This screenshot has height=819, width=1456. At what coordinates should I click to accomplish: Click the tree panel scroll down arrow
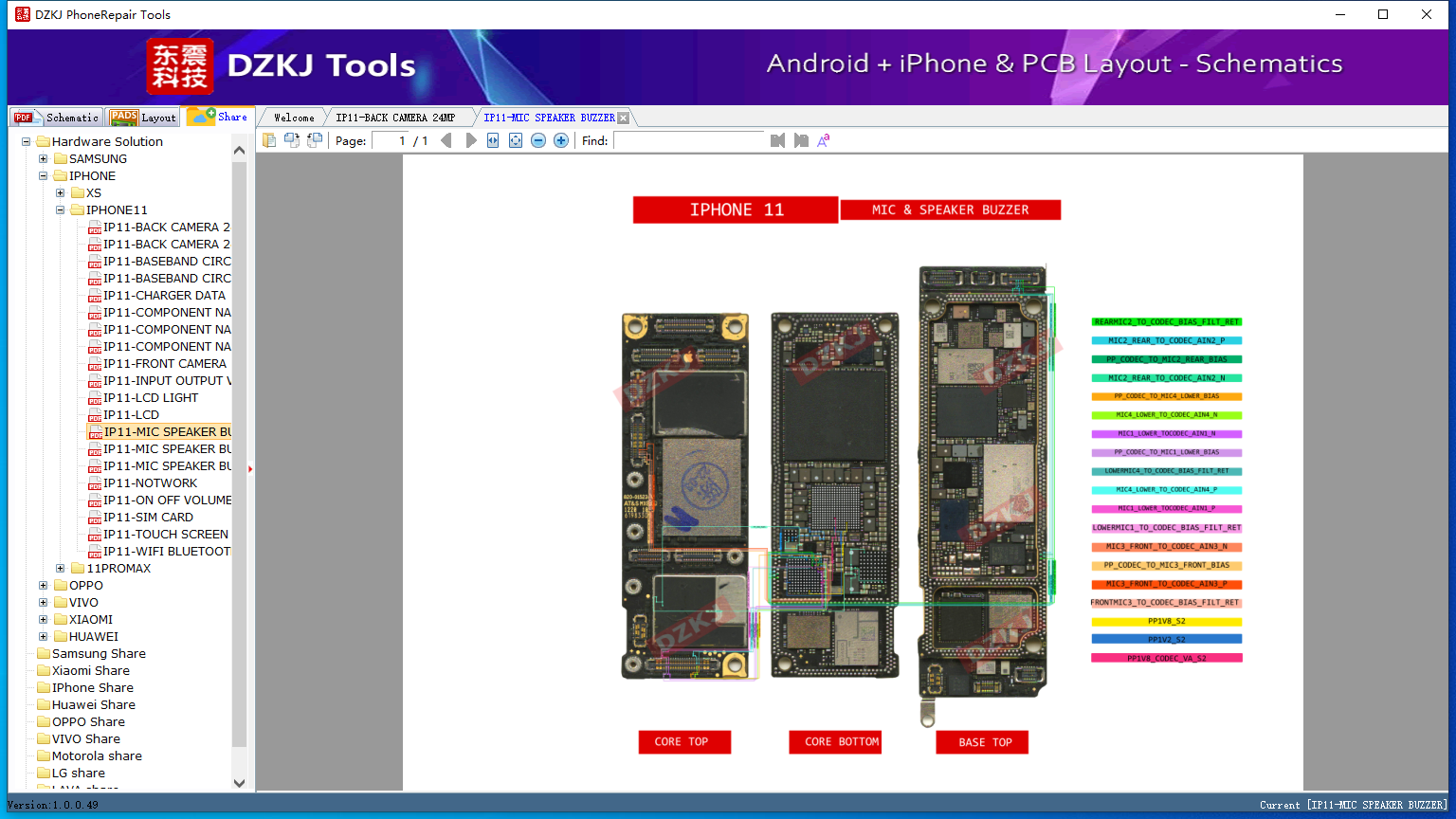(x=239, y=783)
